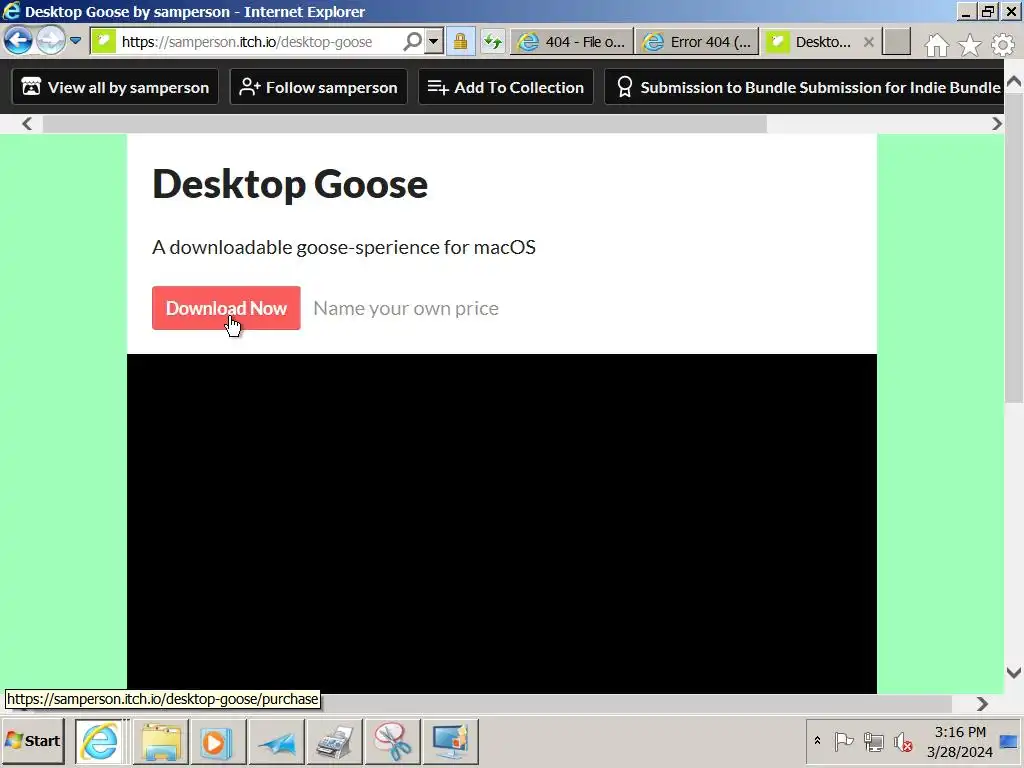Expand the address bar autocomplete dropdown

(x=434, y=42)
